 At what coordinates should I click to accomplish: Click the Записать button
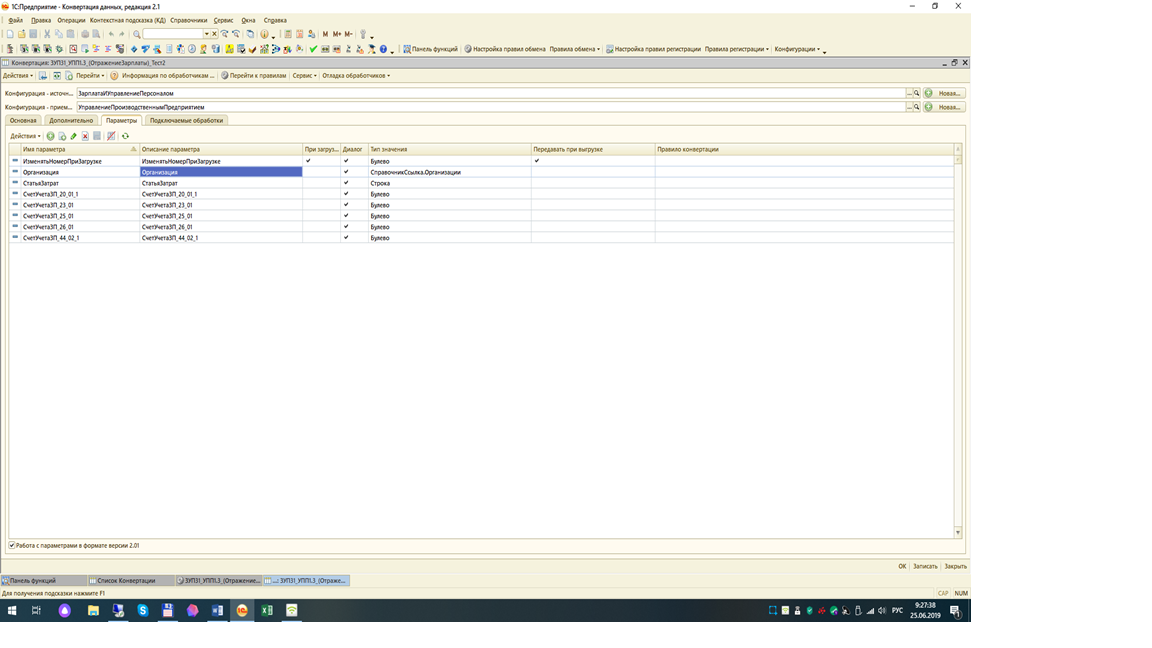tap(925, 566)
